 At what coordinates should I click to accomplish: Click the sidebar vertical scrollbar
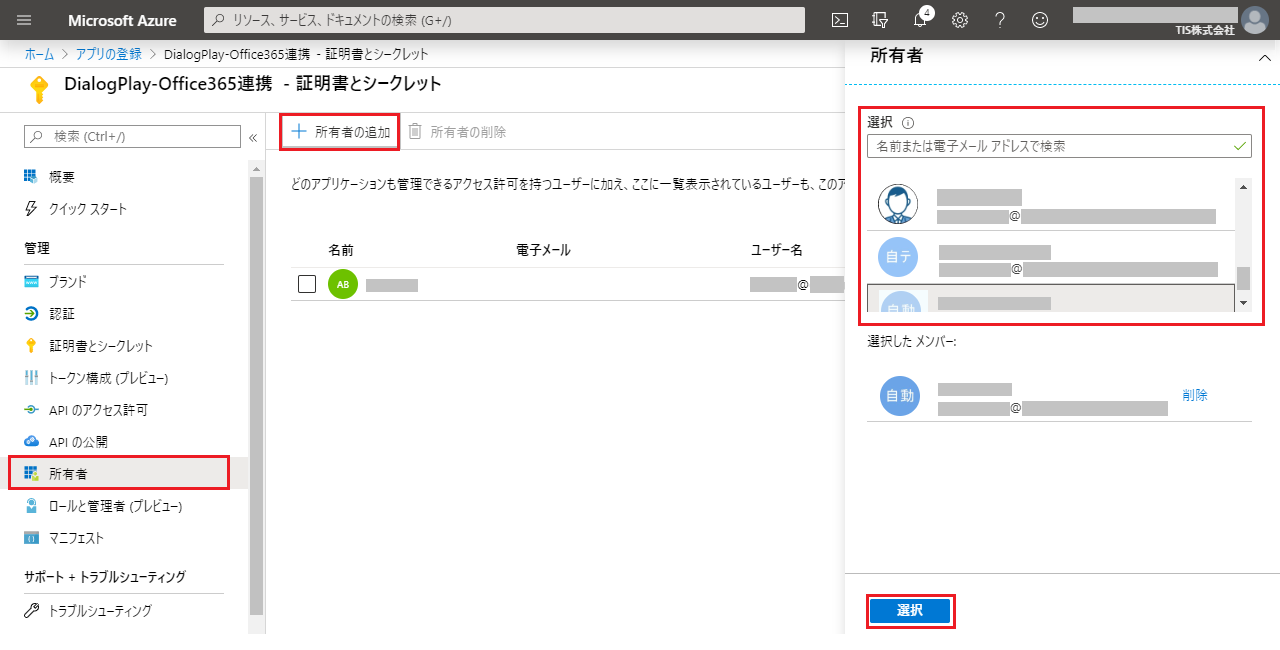(257, 395)
